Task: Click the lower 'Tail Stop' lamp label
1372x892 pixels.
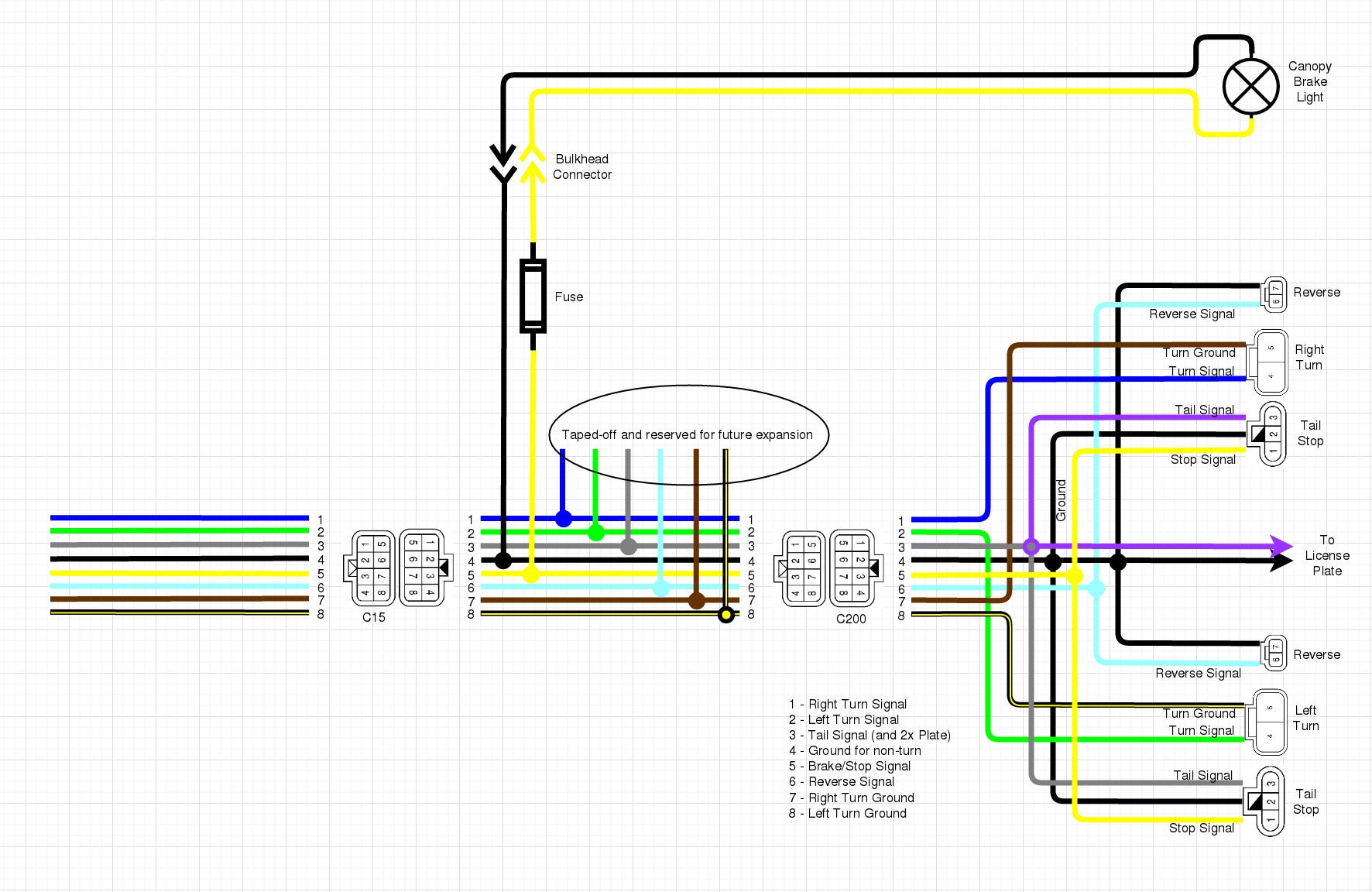Action: point(1306,801)
